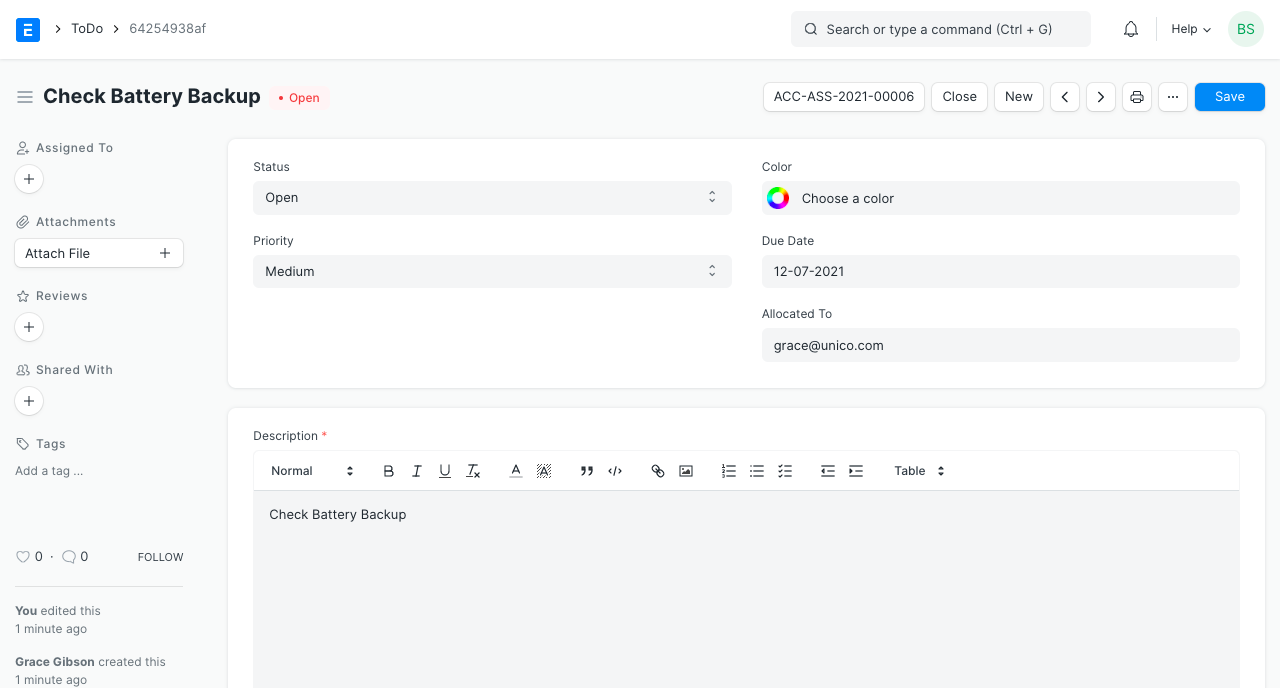Open the Table dropdown in editor

click(x=919, y=471)
